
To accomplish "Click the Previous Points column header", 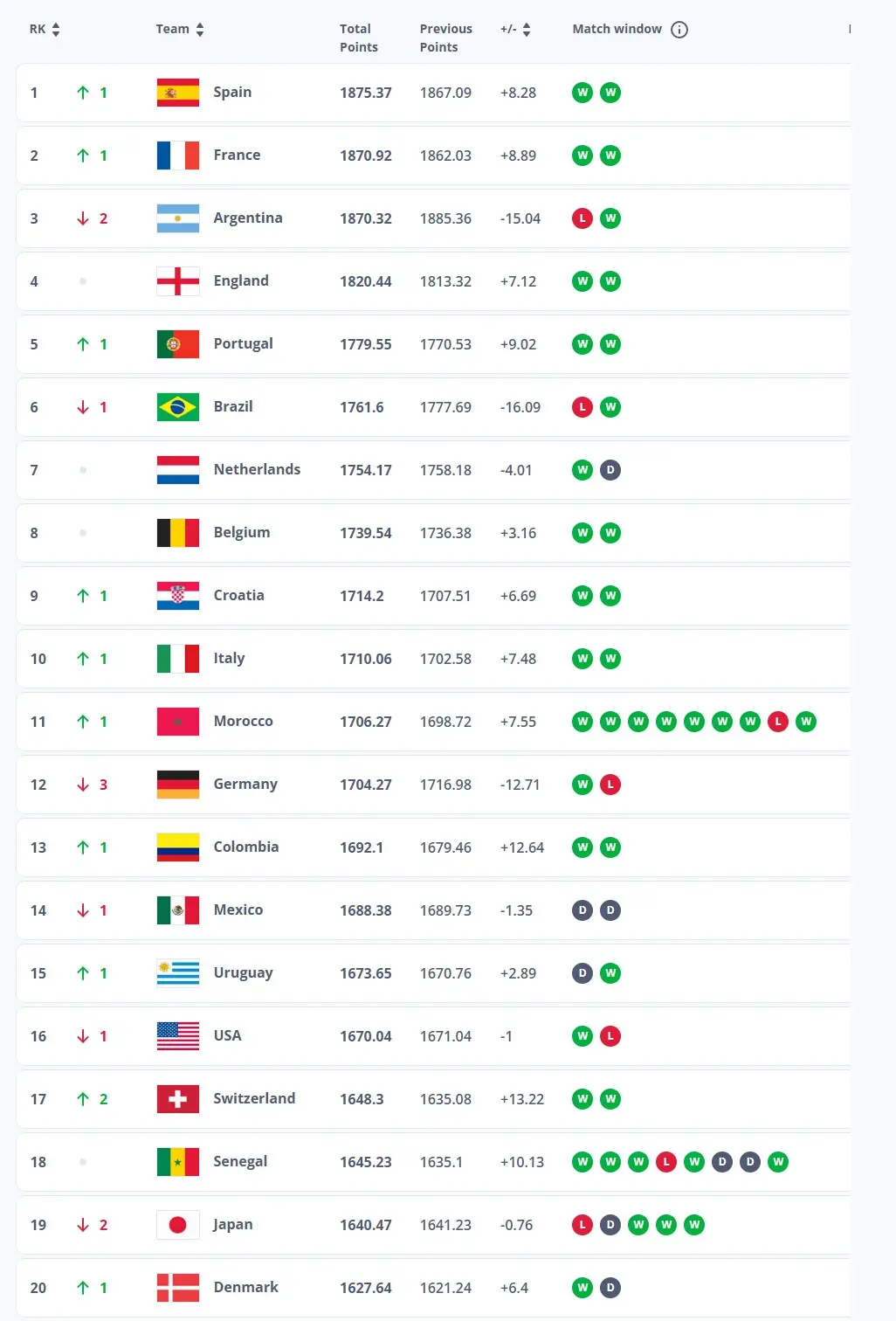I will (445, 38).
